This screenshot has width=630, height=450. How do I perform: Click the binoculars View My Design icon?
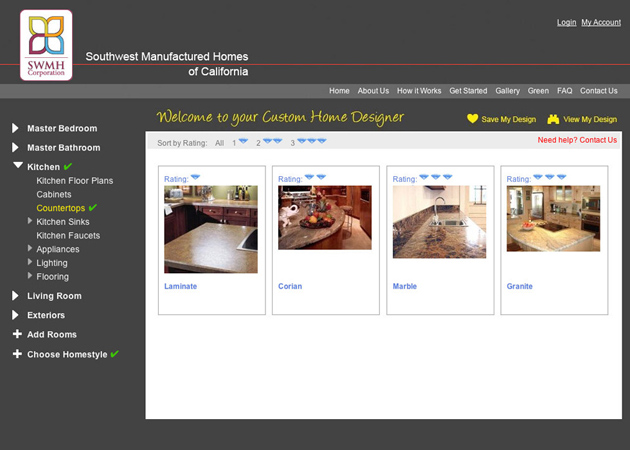(553, 119)
